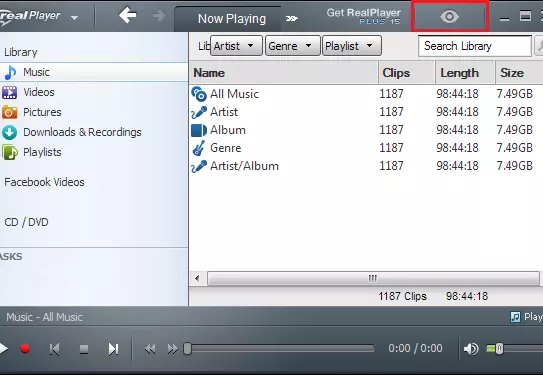This screenshot has width=543, height=375.
Task: Click inside the Search Library field
Action: (475, 46)
